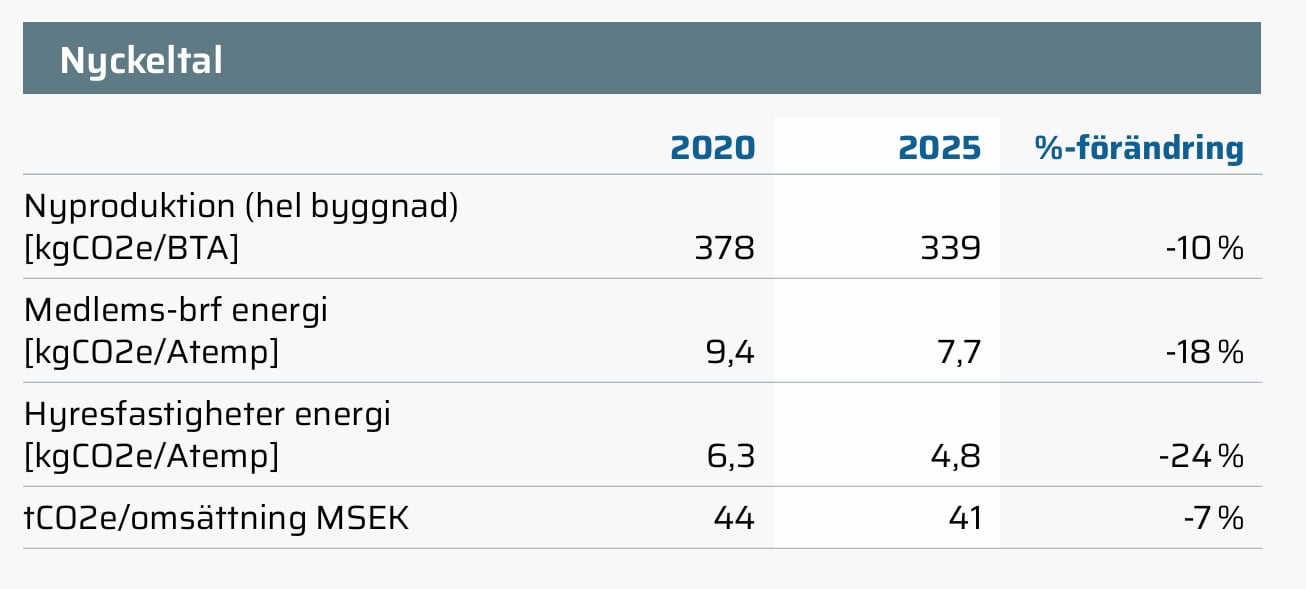Click the -10 % change cell
The image size is (1306, 589).
click(1205, 248)
